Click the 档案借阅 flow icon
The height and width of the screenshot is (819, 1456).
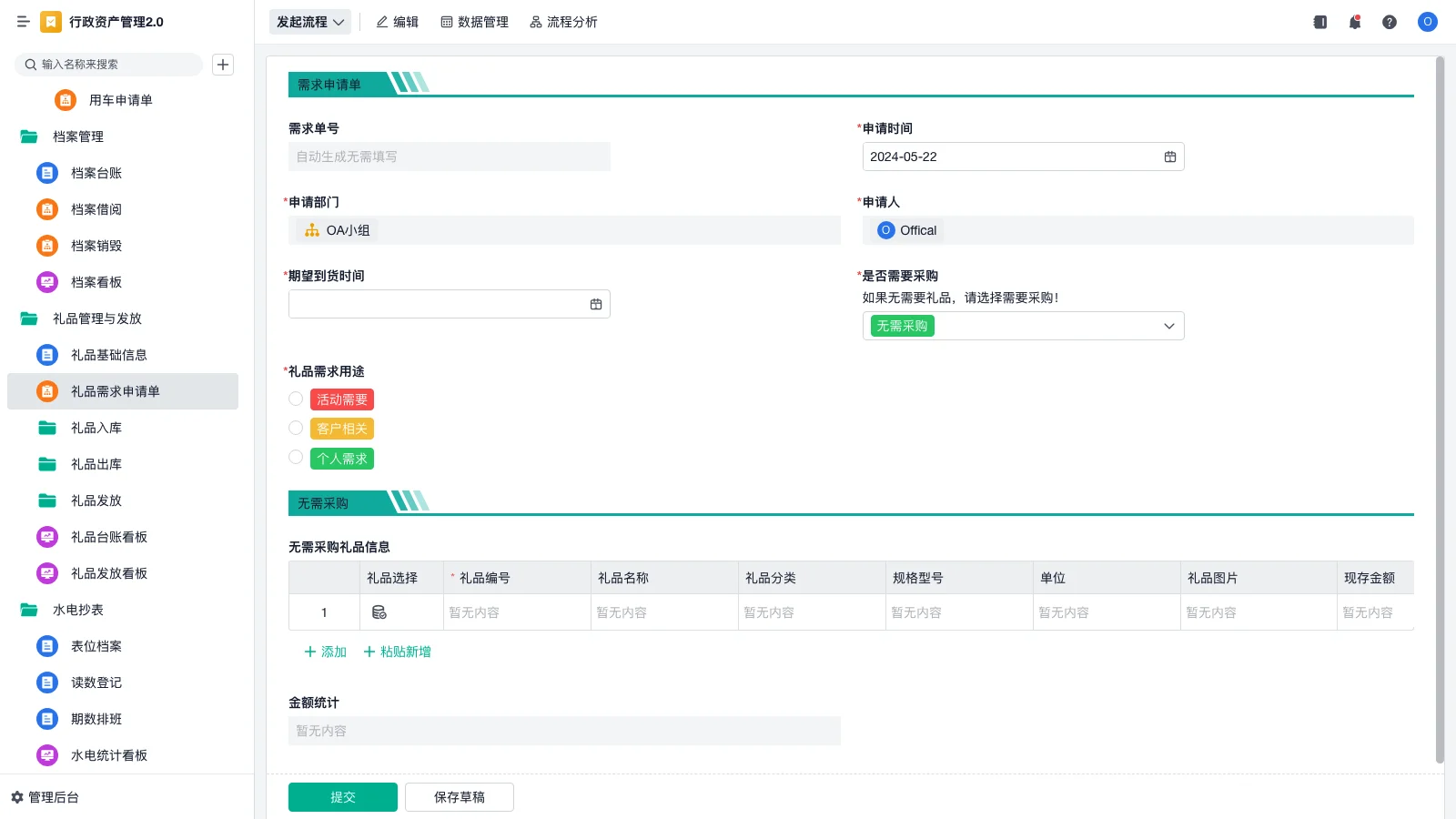[47, 209]
